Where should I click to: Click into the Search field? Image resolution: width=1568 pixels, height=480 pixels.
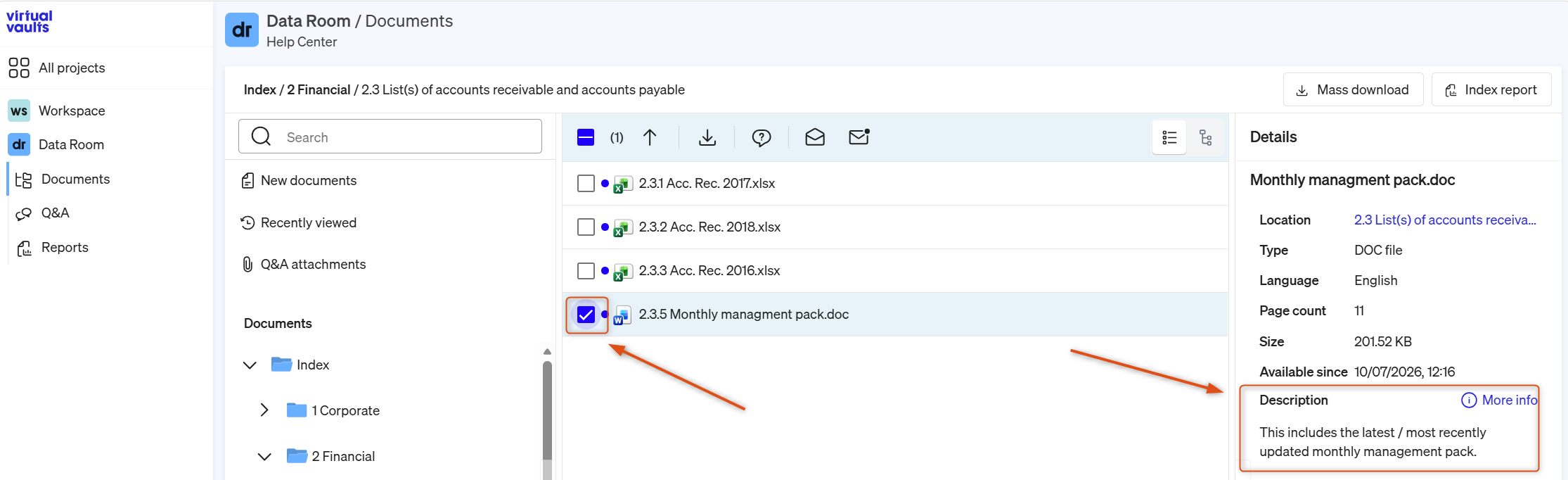point(390,137)
